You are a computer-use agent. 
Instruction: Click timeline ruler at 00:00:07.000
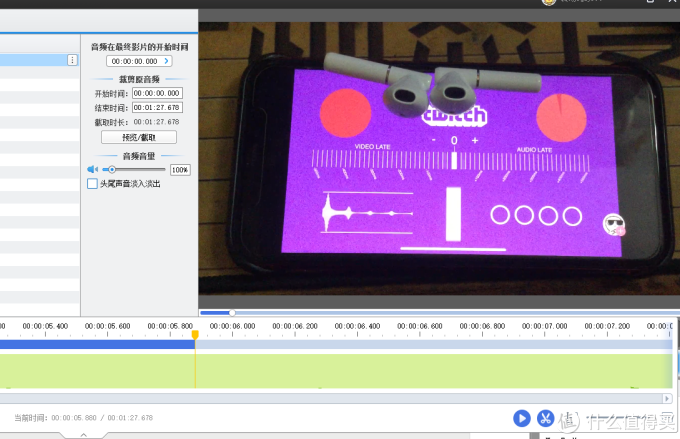click(x=545, y=326)
